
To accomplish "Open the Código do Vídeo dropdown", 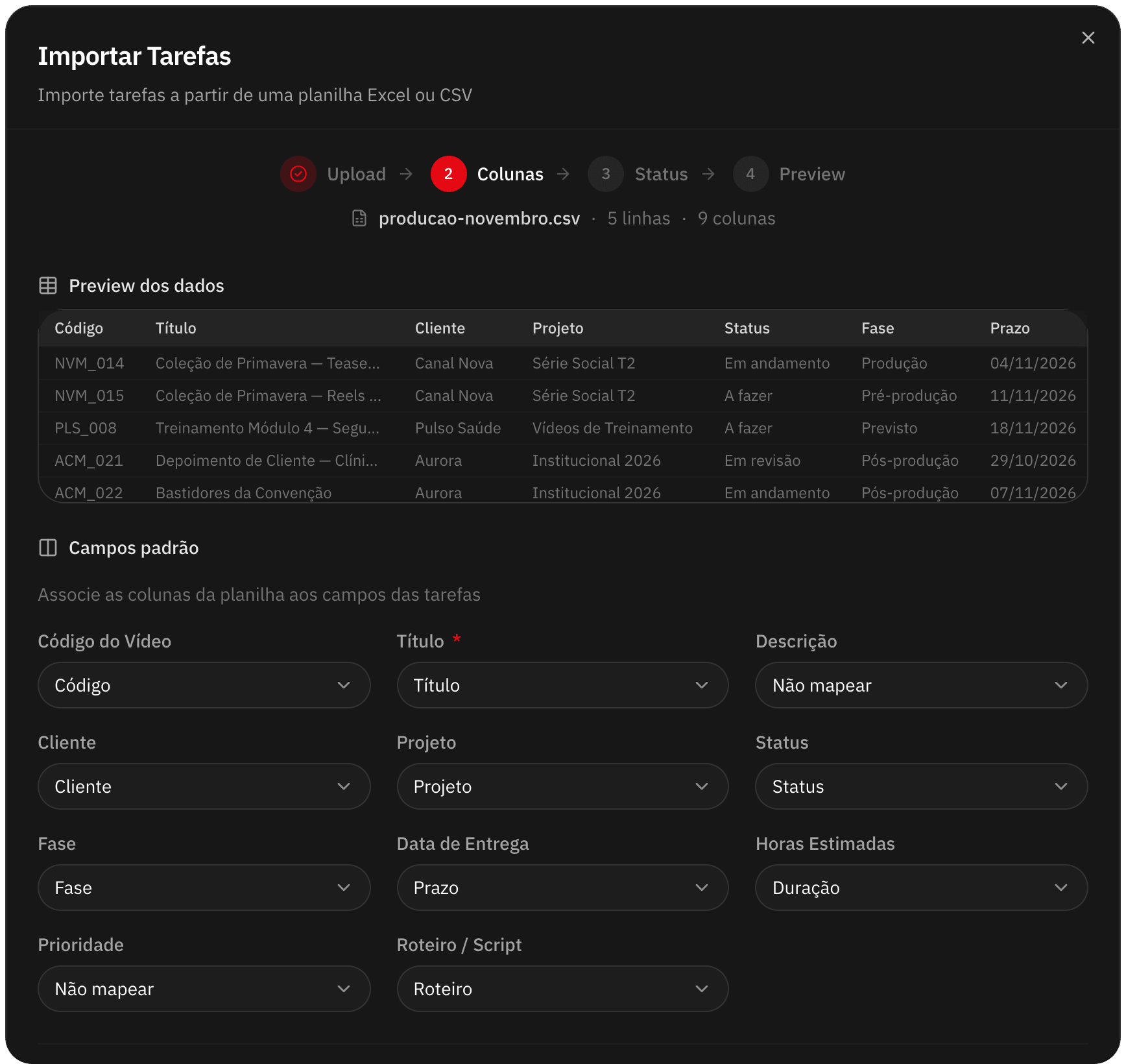I will click(204, 685).
